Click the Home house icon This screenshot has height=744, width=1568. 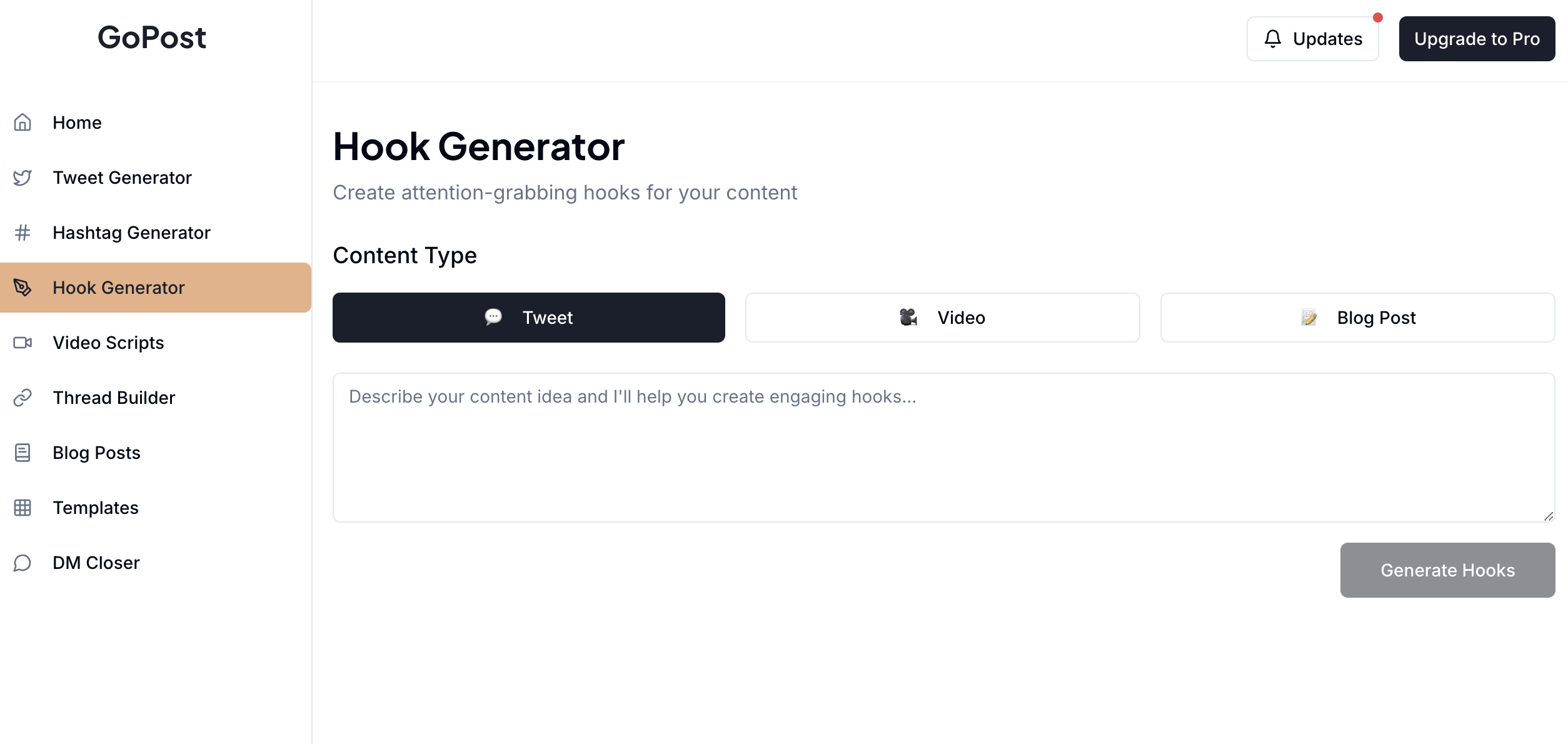pos(23,123)
